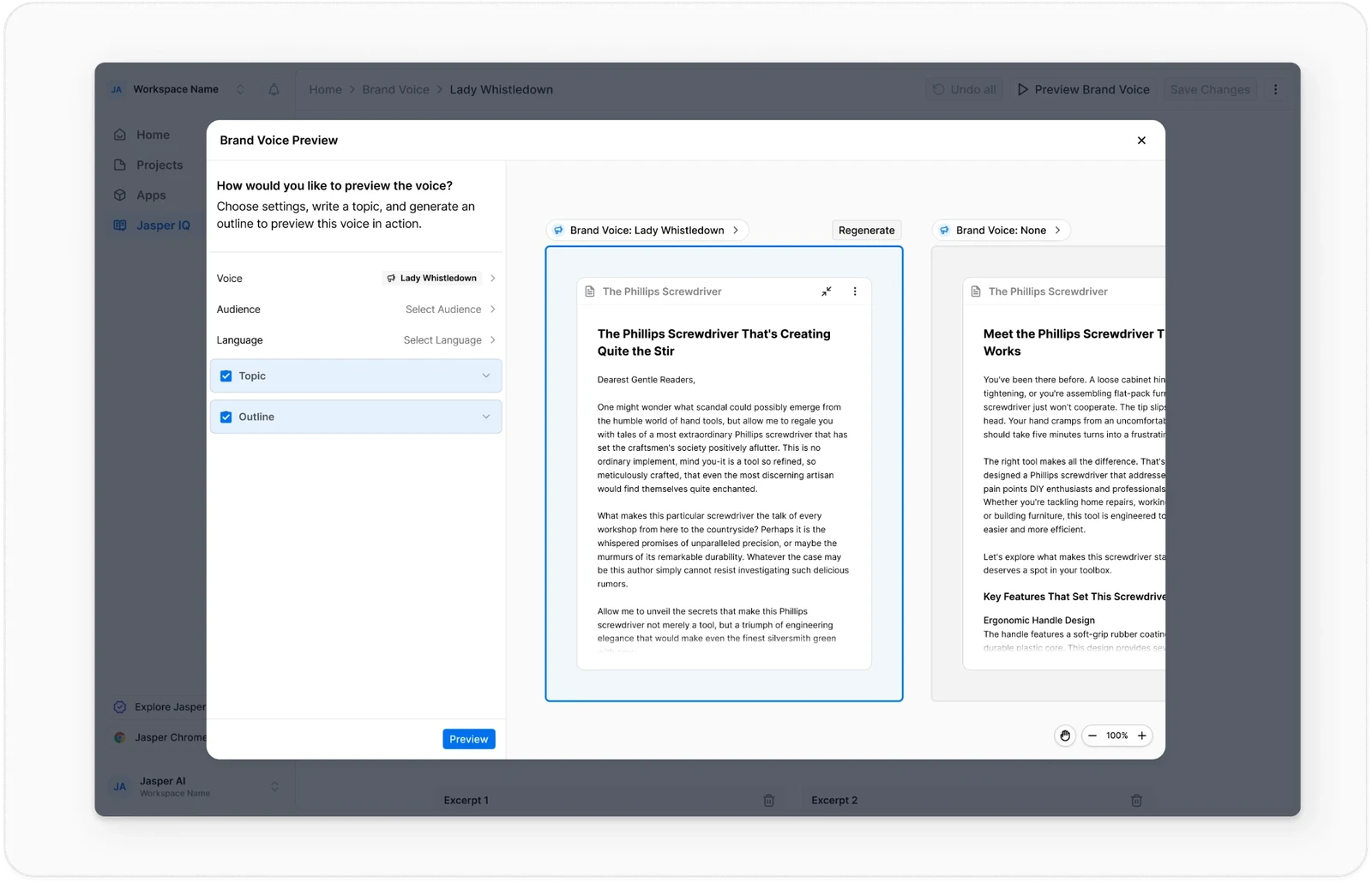Click the 100% zoom level value

pyautogui.click(x=1117, y=736)
